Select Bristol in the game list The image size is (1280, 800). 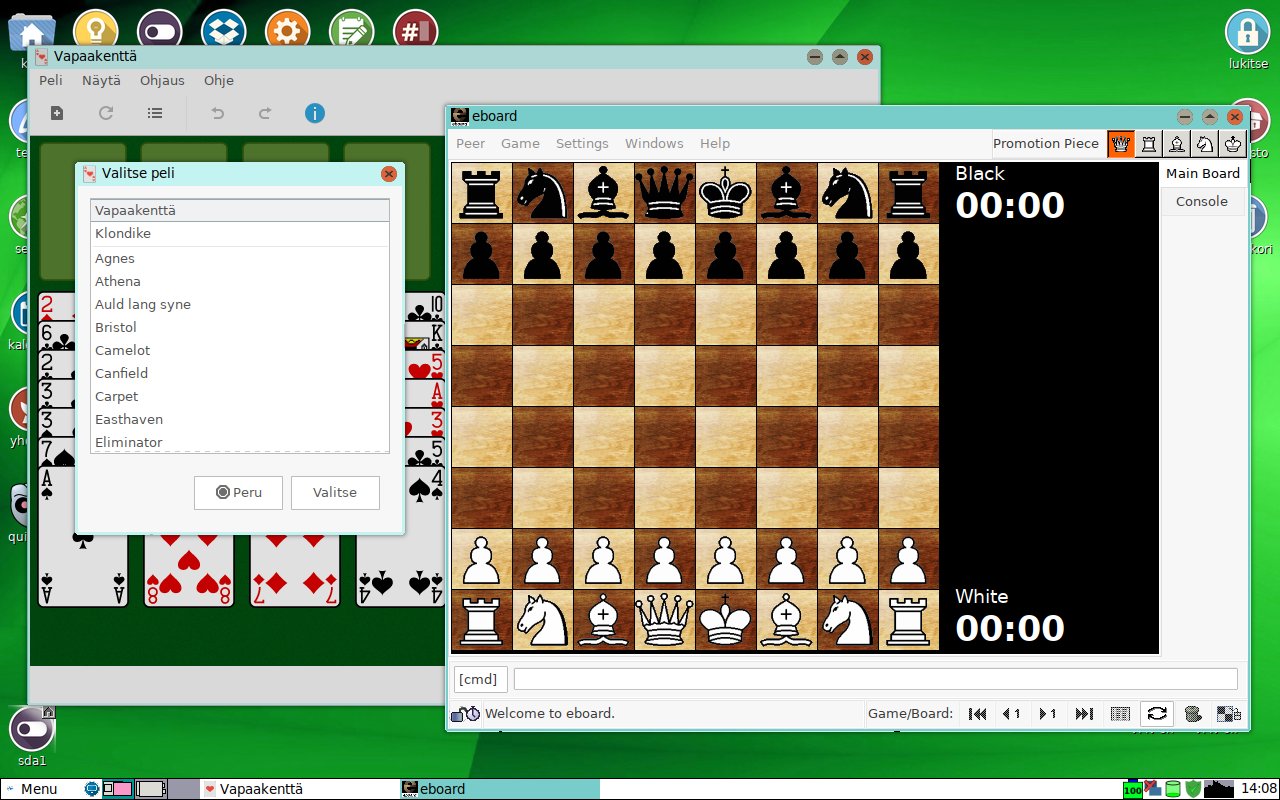(240, 327)
